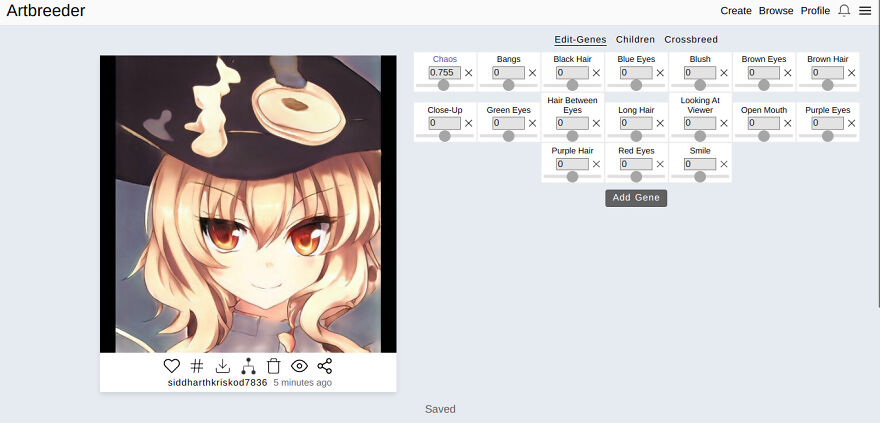Click the Long Hair slider handle

[x=636, y=136]
